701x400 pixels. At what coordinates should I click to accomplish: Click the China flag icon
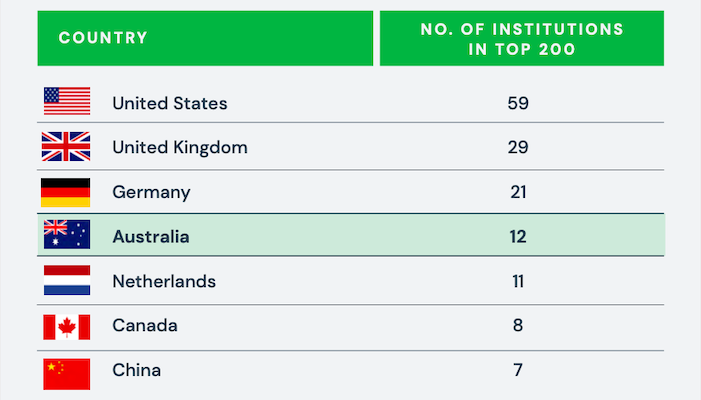pyautogui.click(x=66, y=371)
